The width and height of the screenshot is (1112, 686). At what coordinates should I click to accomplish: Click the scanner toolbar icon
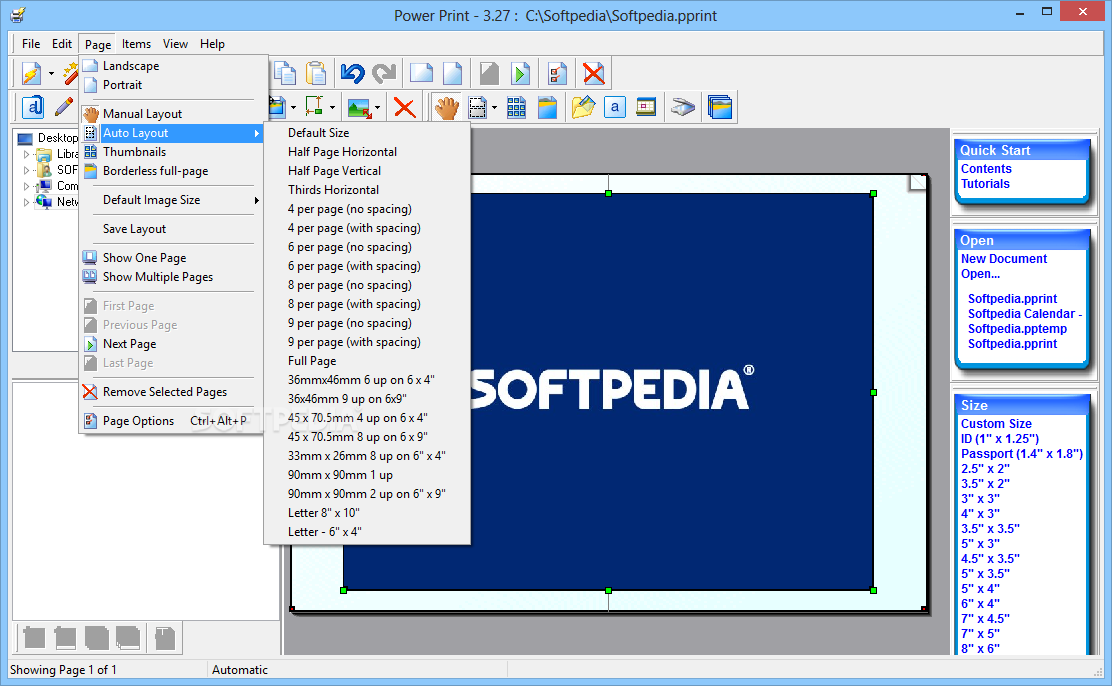683,108
